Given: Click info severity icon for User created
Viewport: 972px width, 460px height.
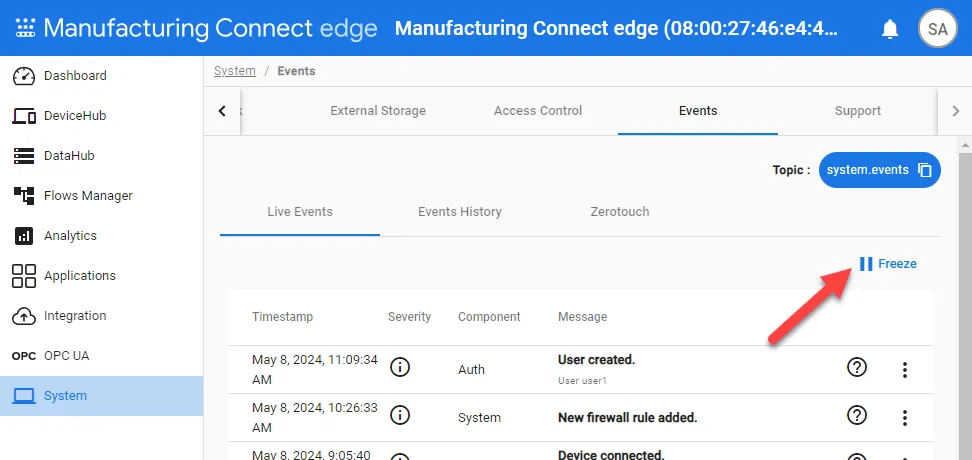Looking at the screenshot, I should click(x=400, y=368).
